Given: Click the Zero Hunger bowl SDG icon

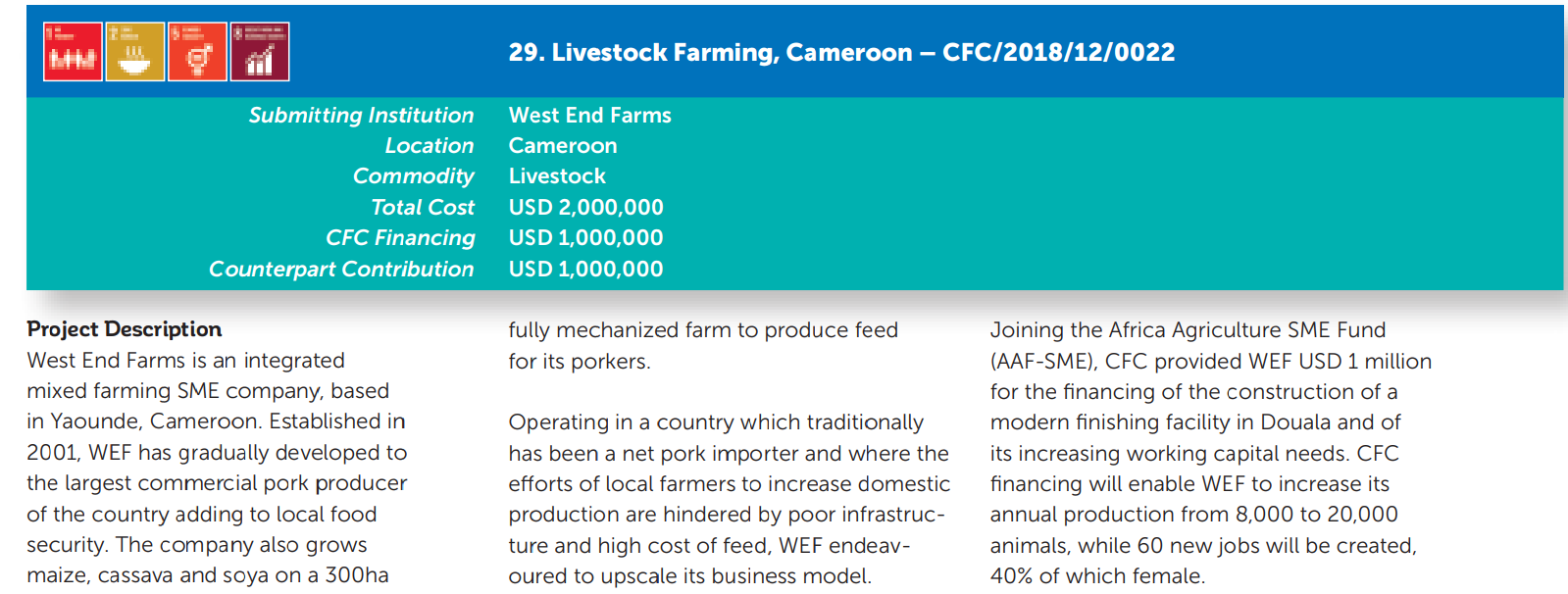Looking at the screenshot, I should pos(135,52).
